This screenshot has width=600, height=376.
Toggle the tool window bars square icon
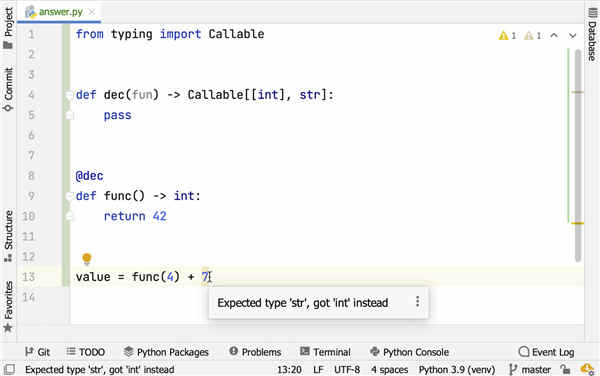9,369
